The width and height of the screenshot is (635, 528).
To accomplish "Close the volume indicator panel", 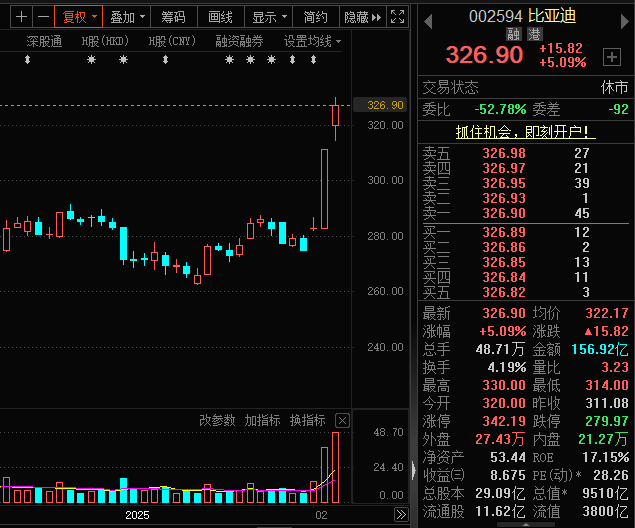I will point(342,420).
